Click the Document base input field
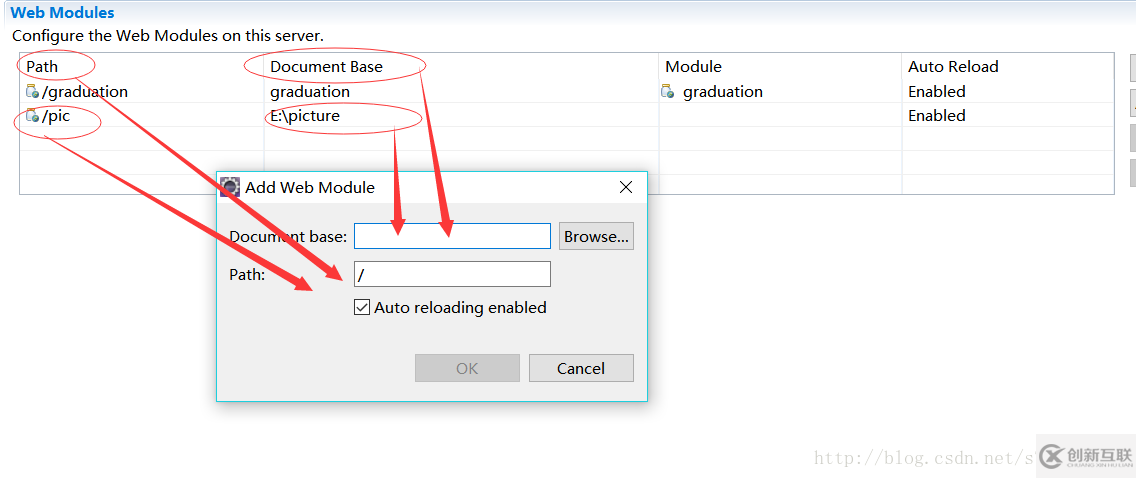The width and height of the screenshot is (1136, 478). (x=452, y=236)
